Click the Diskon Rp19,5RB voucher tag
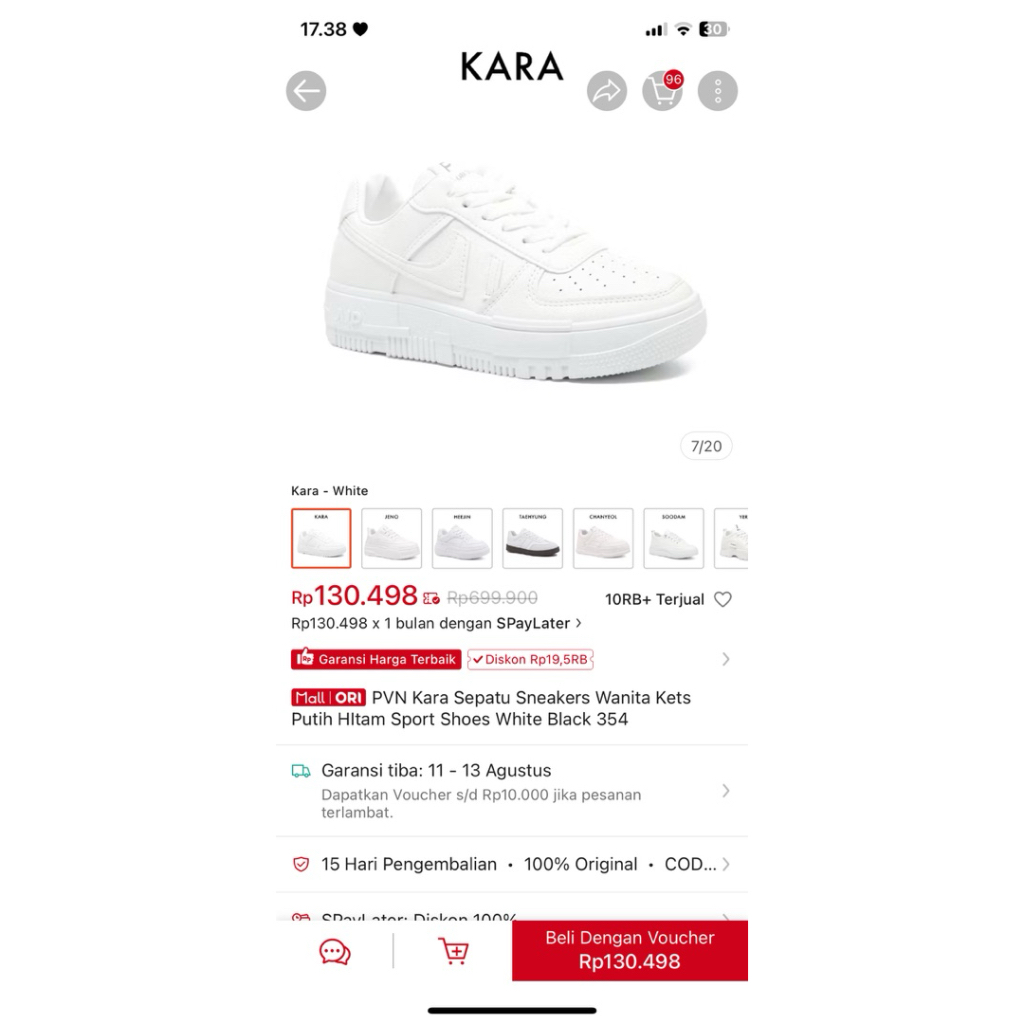Screen dimensions: 1024x1024 (x=530, y=660)
